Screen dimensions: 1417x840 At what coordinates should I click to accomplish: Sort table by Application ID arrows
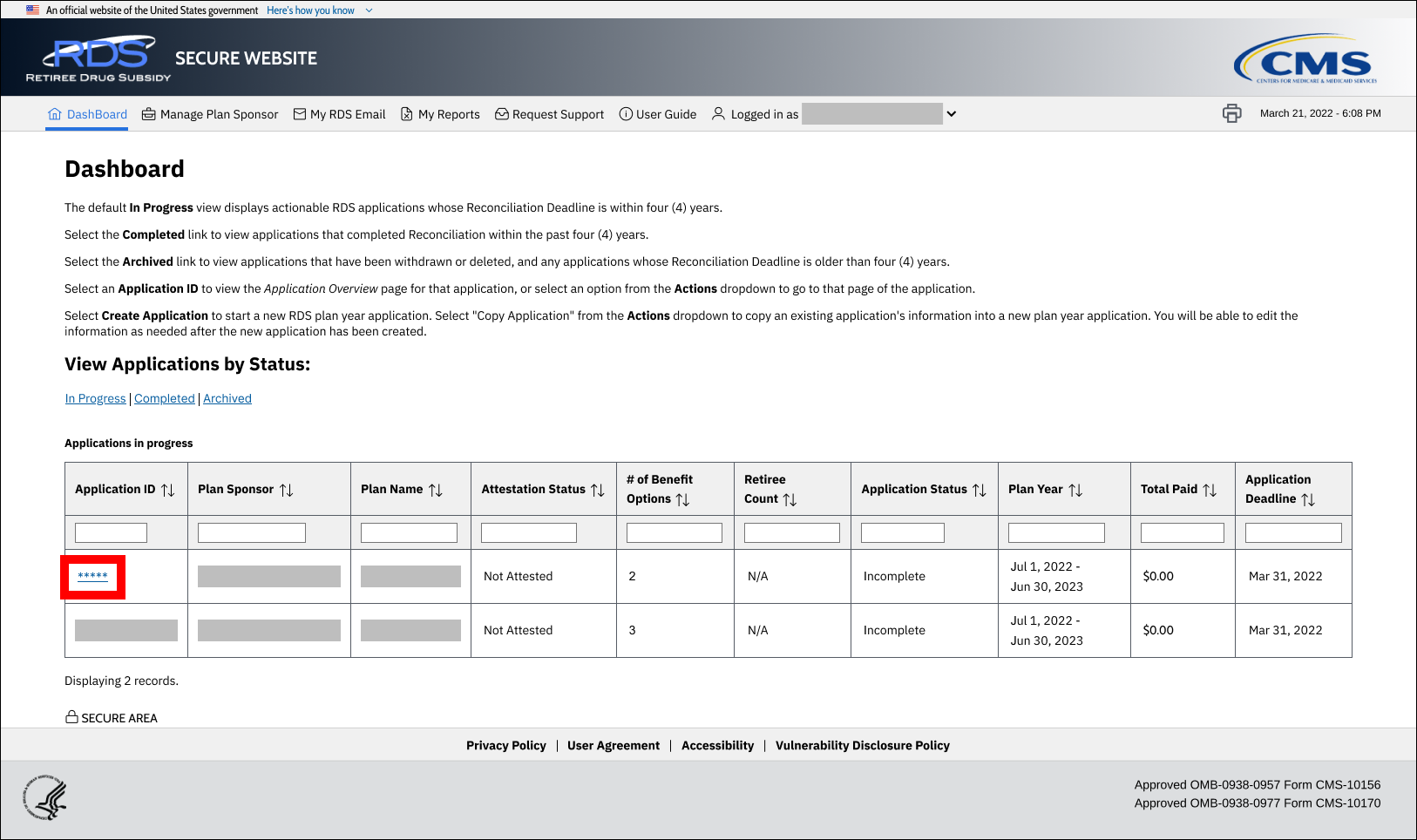(x=168, y=490)
